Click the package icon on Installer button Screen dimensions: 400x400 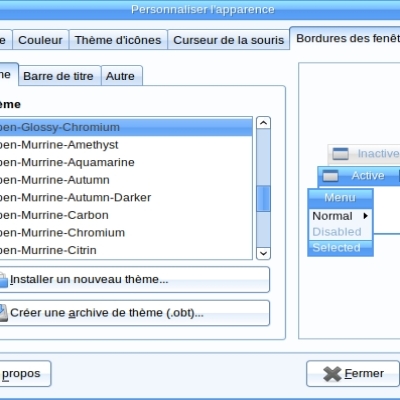coord(3,280)
